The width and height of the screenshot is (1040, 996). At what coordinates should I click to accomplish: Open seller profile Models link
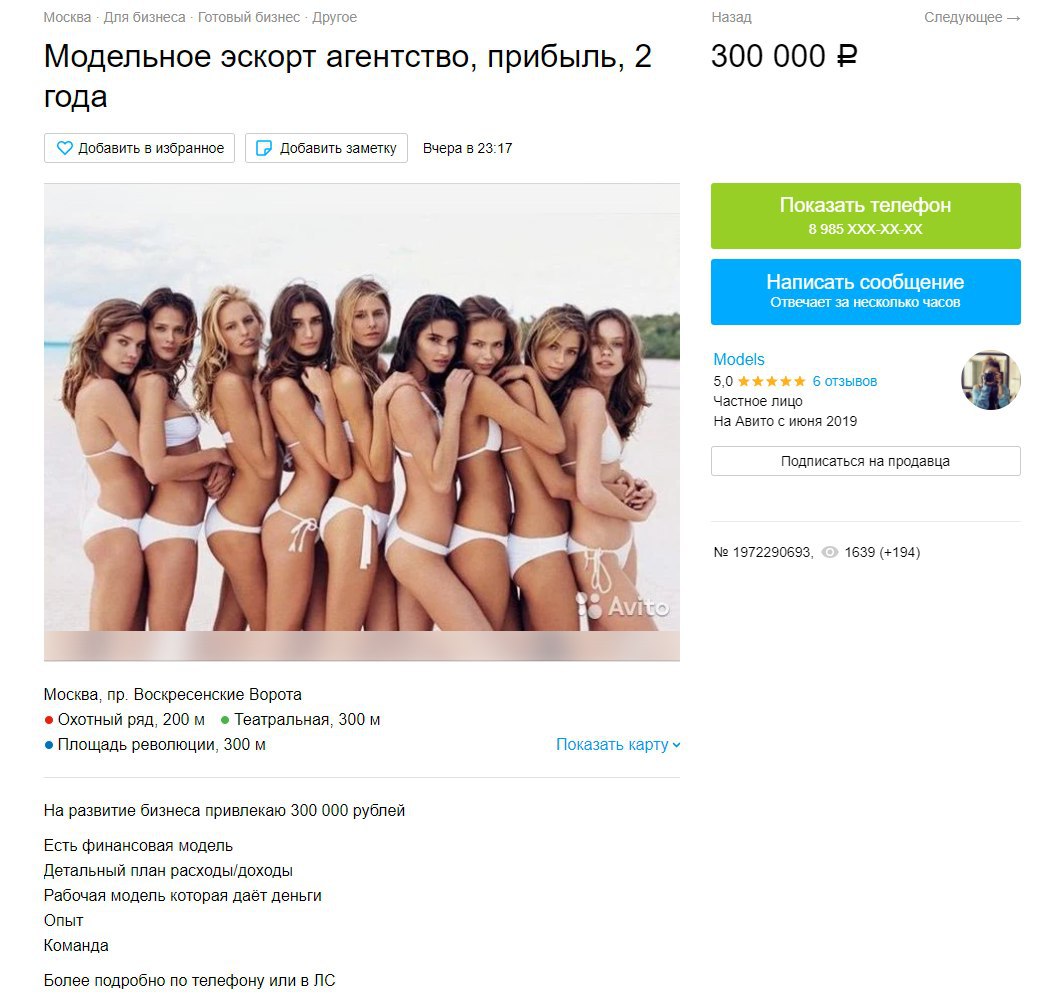coord(739,359)
